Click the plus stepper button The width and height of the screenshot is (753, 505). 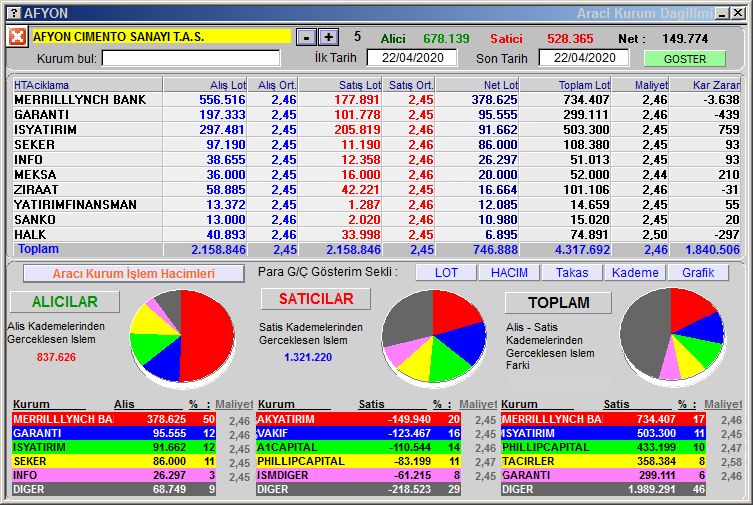pyautogui.click(x=328, y=37)
